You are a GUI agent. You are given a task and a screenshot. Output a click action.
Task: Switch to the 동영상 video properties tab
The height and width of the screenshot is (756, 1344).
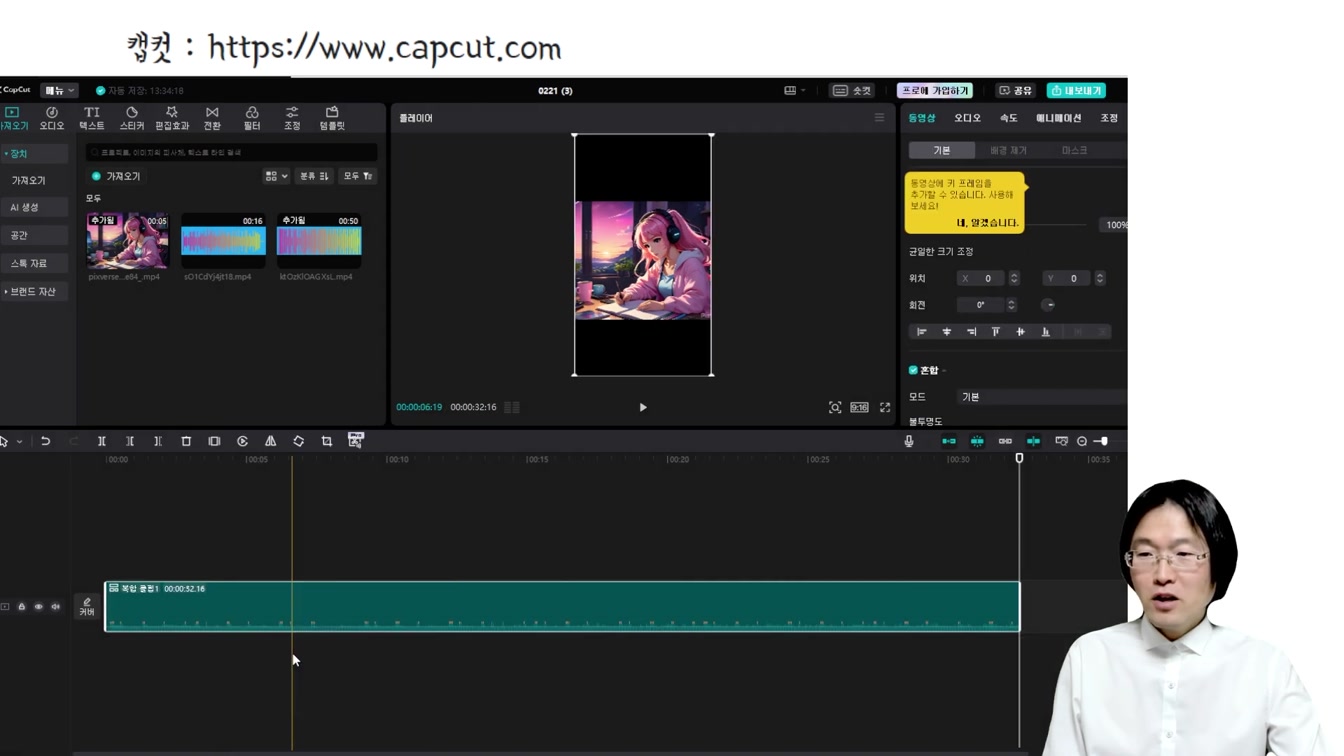(x=922, y=118)
